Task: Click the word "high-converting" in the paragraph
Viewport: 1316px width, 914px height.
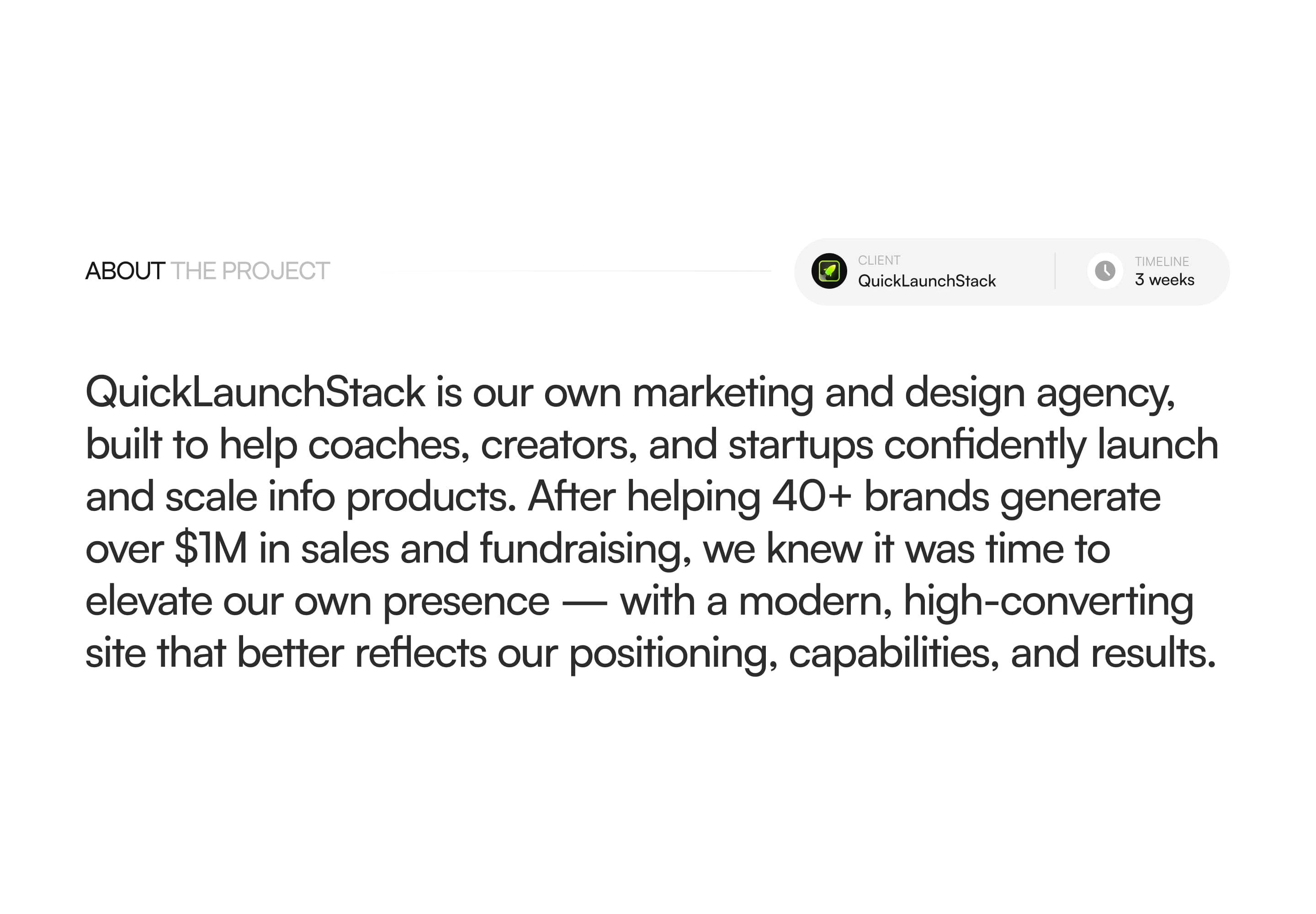Action: tap(1049, 601)
